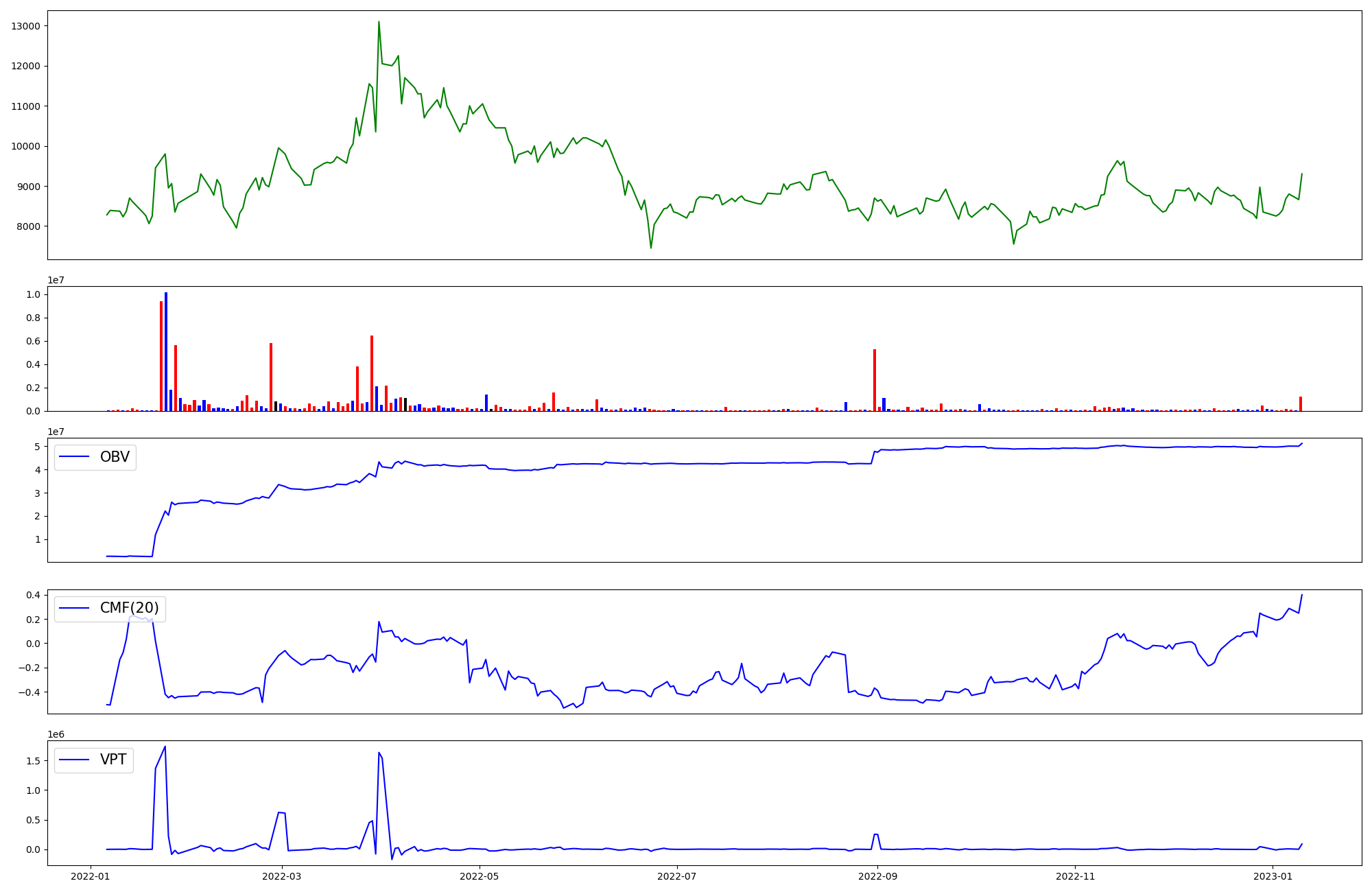Click the 2022-09 x-axis date label
Image resolution: width=1372 pixels, height=892 pixels.
tap(877, 876)
